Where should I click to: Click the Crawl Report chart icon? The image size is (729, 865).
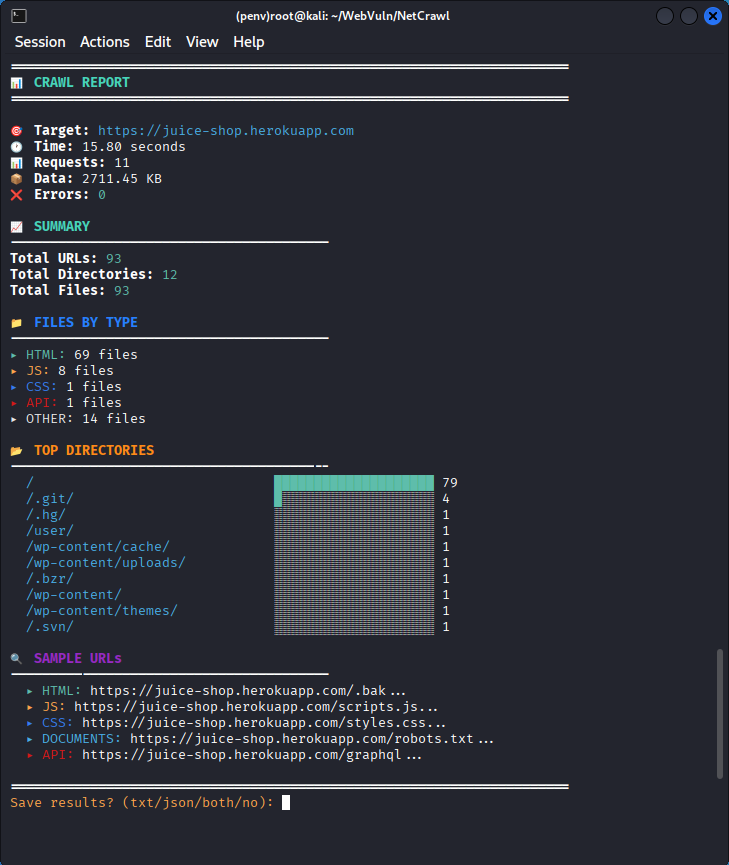(16, 83)
